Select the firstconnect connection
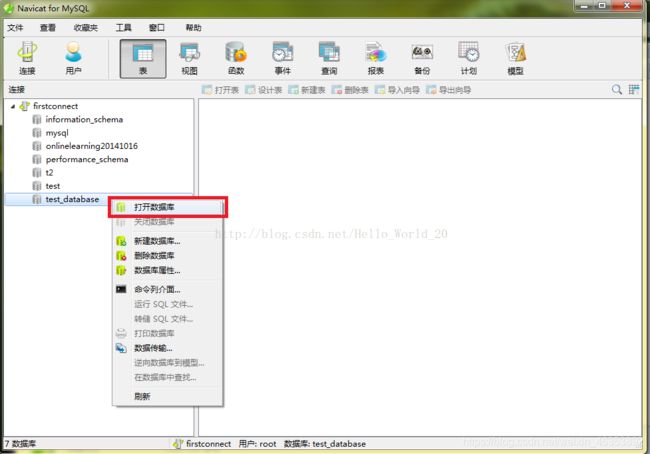 coord(55,106)
